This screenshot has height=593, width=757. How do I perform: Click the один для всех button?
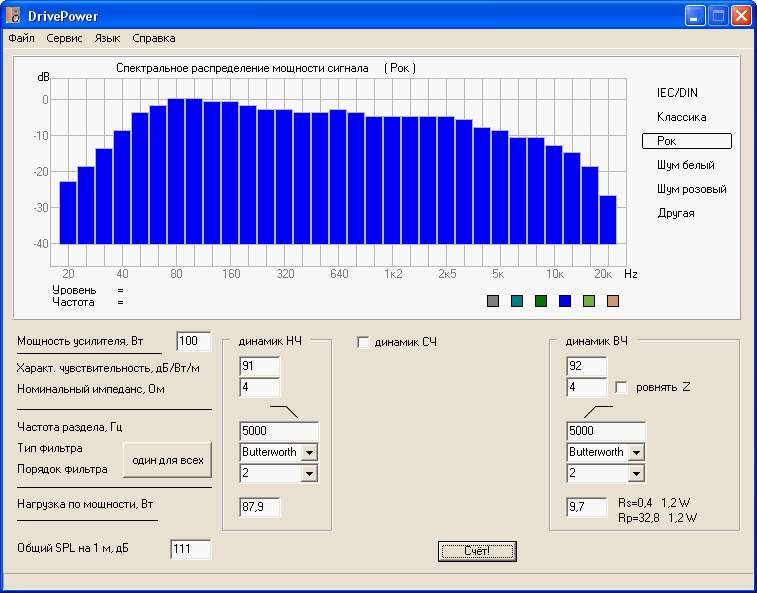[168, 460]
